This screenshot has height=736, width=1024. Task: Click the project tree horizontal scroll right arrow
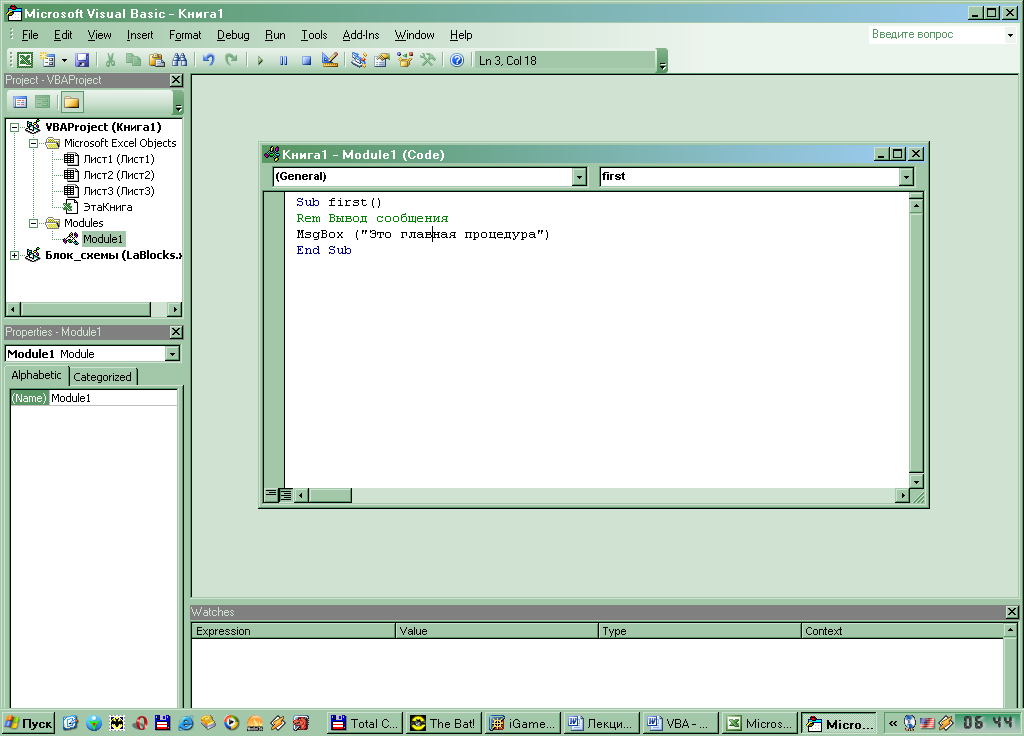(174, 309)
